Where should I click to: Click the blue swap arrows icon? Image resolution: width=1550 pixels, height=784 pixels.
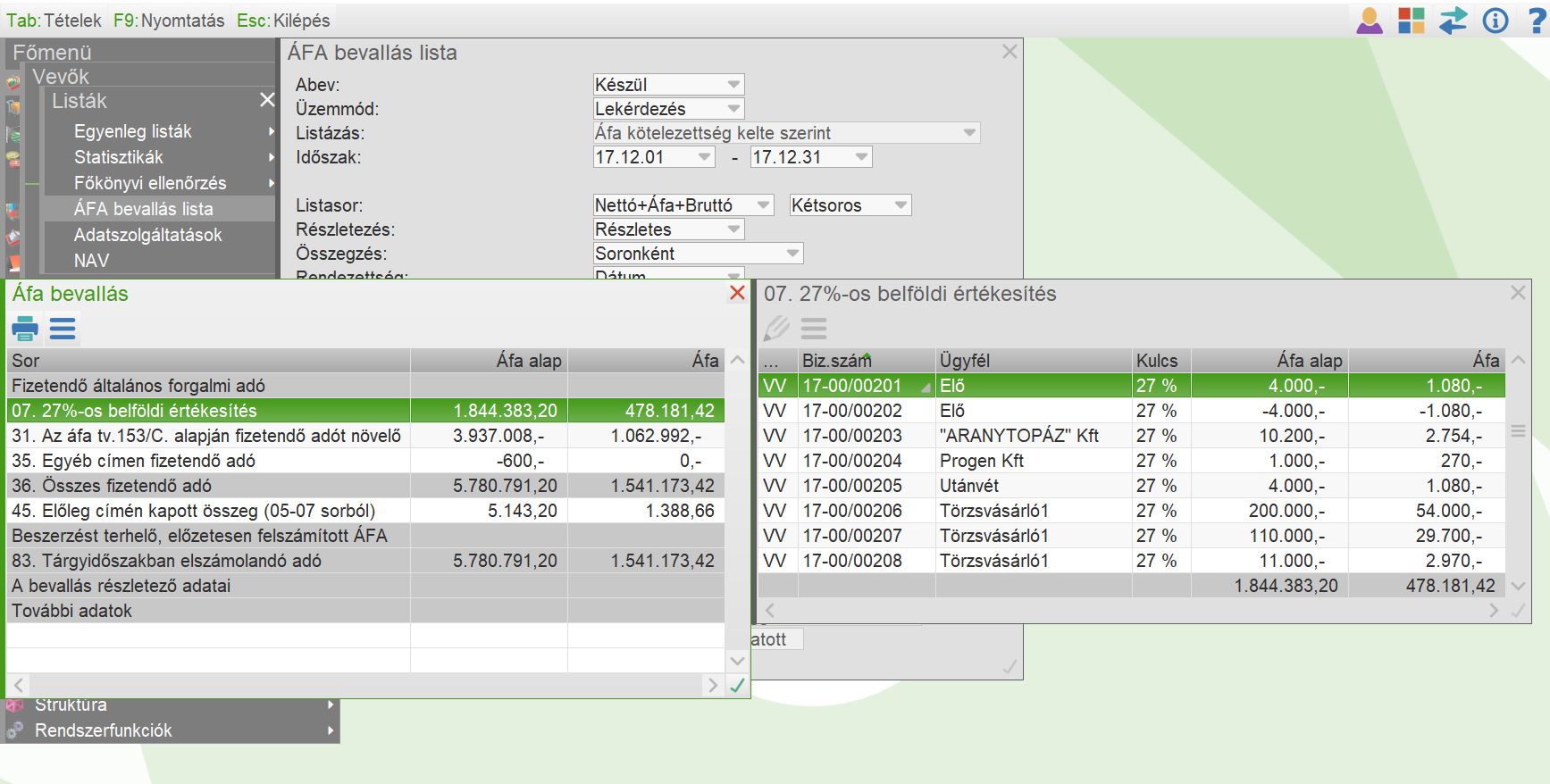coord(1453,21)
